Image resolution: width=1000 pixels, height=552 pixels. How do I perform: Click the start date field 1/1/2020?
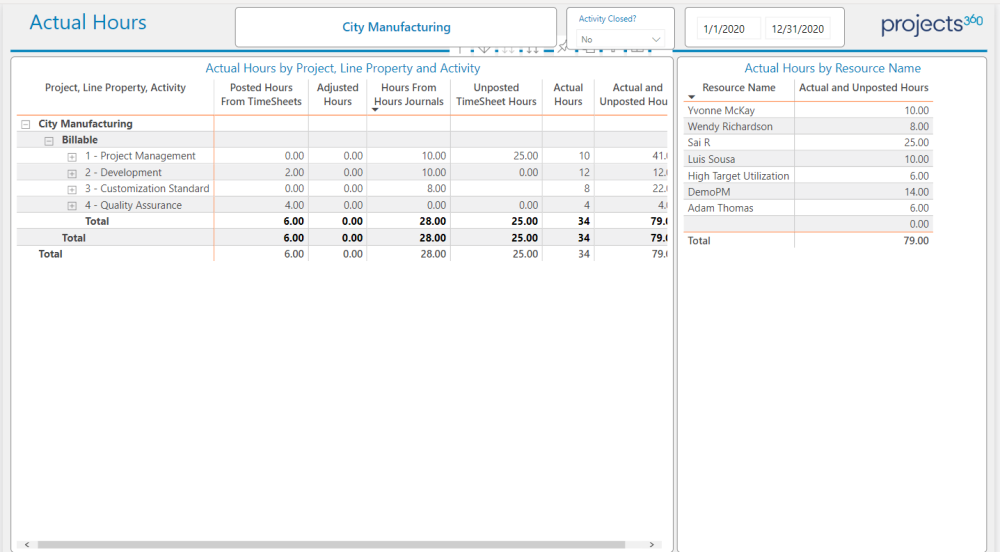tap(729, 29)
